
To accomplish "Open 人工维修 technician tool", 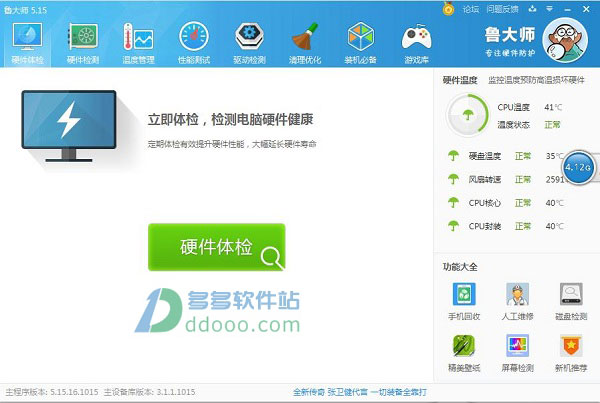I will (x=517, y=301).
